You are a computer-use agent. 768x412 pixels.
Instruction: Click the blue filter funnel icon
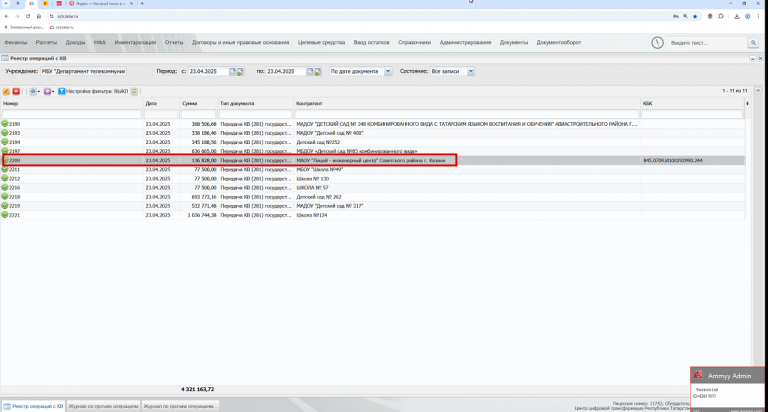coord(62,92)
